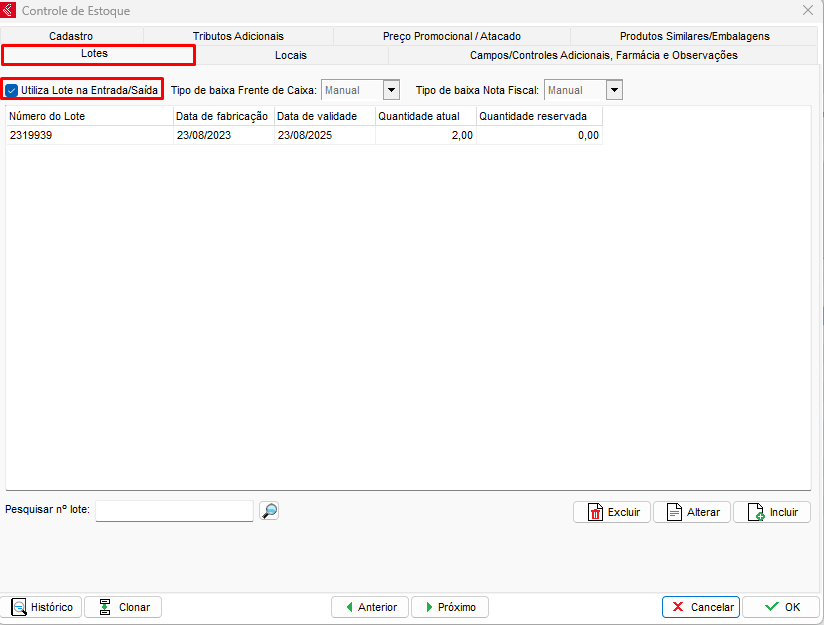Go to next record with Próximo arrow
Image resolution: width=824 pixels, height=625 pixels.
point(449,607)
